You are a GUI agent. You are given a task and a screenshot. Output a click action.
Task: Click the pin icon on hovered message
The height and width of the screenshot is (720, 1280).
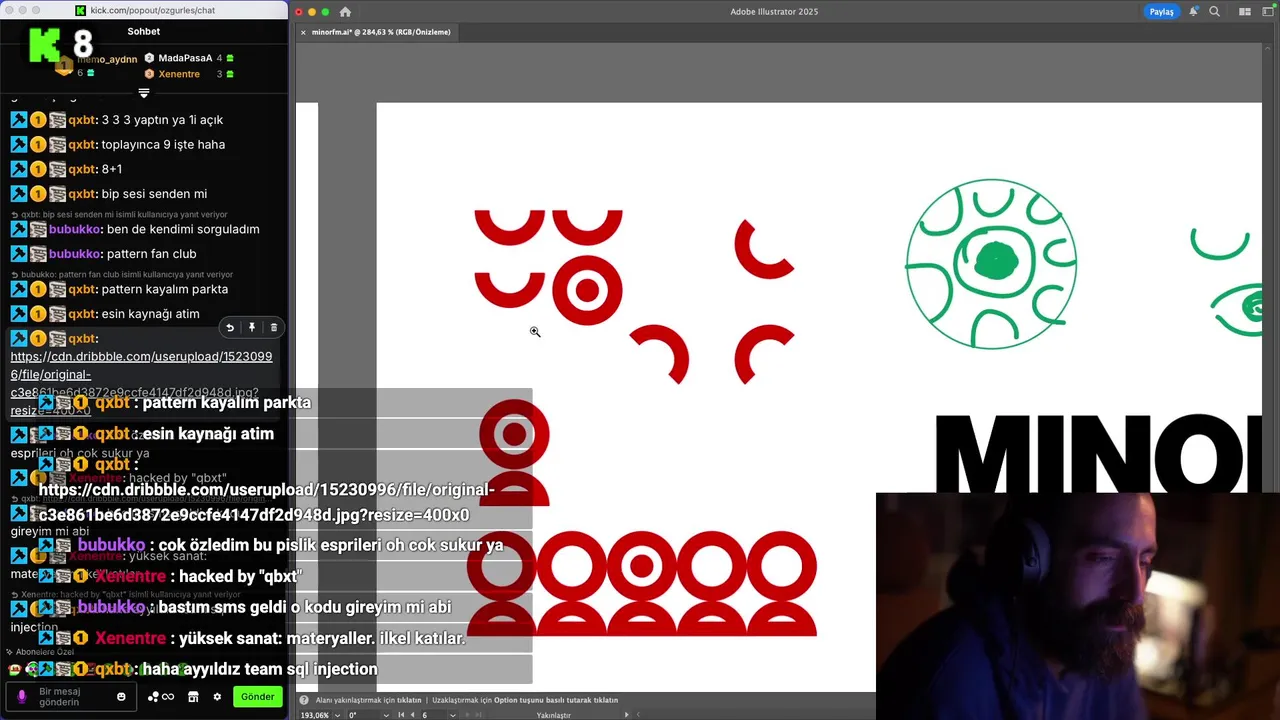tap(252, 327)
